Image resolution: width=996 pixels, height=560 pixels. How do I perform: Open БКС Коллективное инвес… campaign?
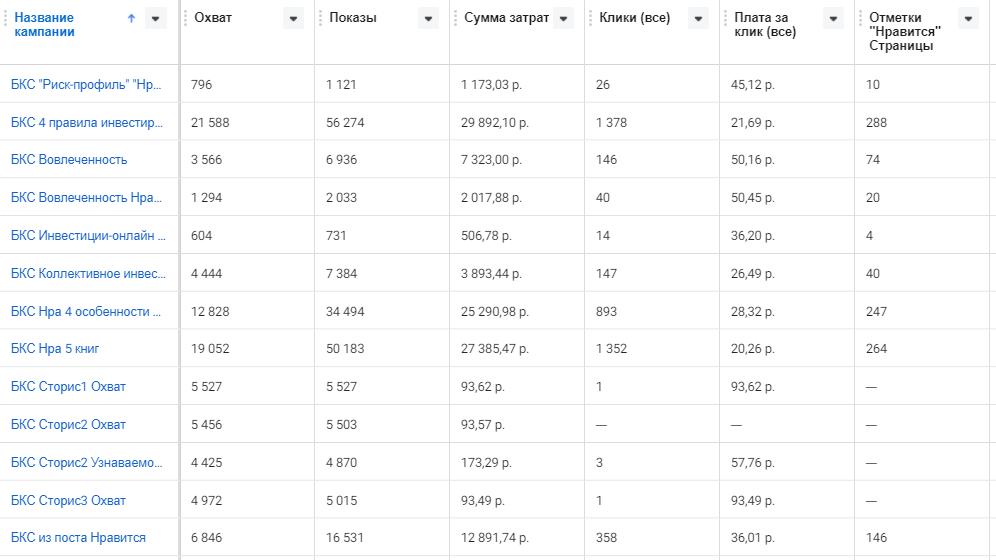click(88, 273)
